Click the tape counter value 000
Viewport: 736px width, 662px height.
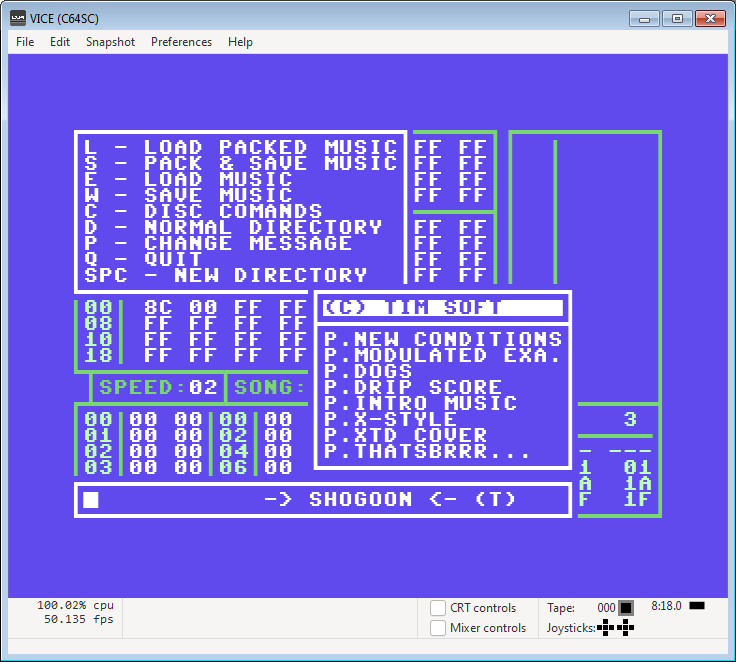tap(606, 608)
